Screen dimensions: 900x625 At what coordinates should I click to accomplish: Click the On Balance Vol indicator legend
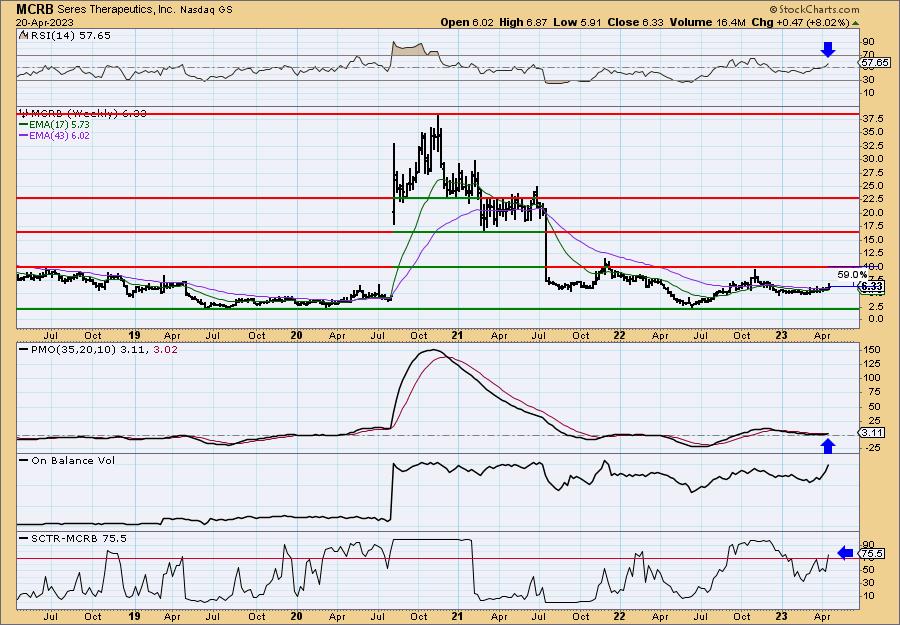click(67, 461)
